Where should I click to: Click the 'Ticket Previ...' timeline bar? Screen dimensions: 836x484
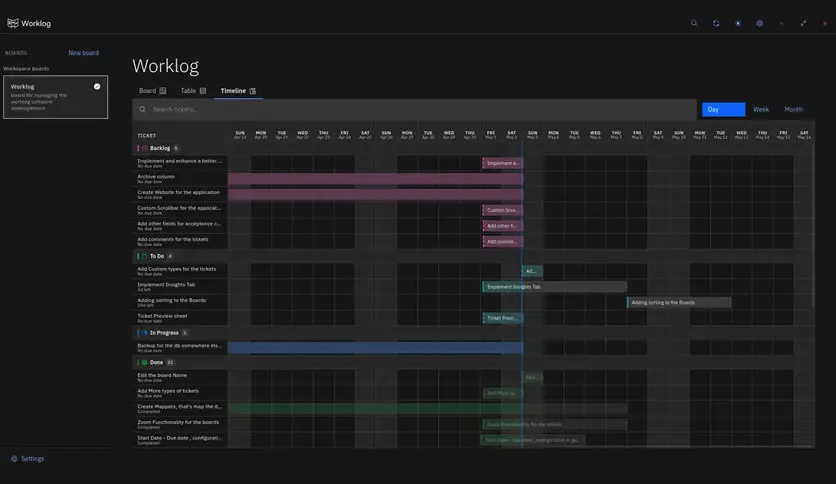[502, 318]
